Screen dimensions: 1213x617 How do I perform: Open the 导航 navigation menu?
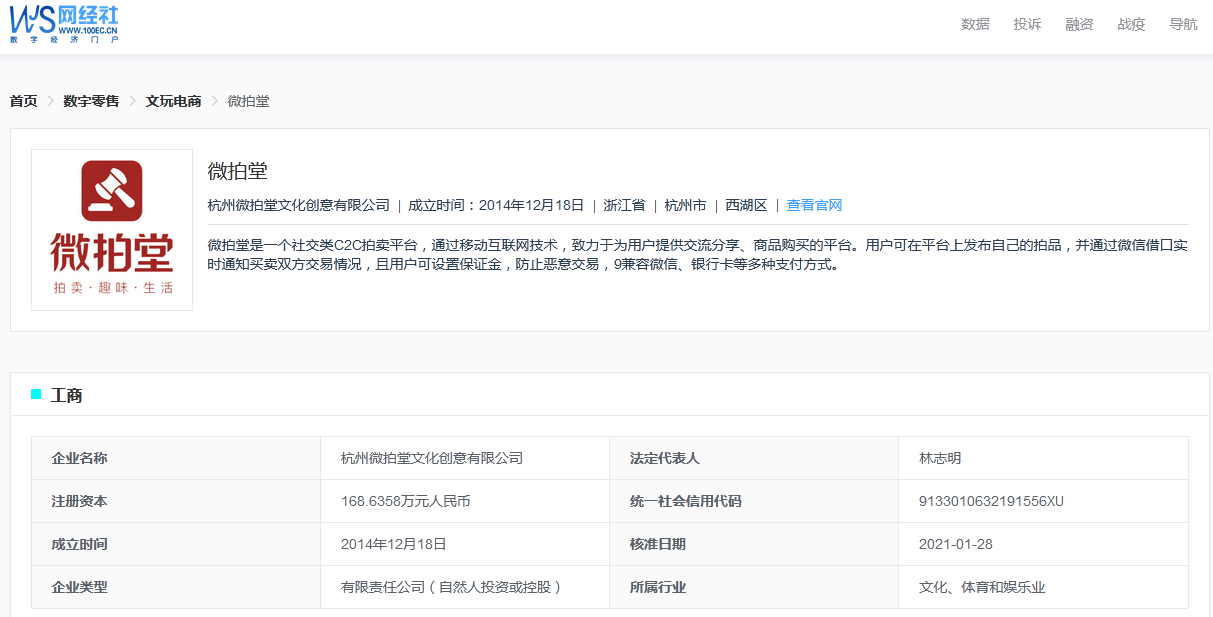coord(1183,24)
